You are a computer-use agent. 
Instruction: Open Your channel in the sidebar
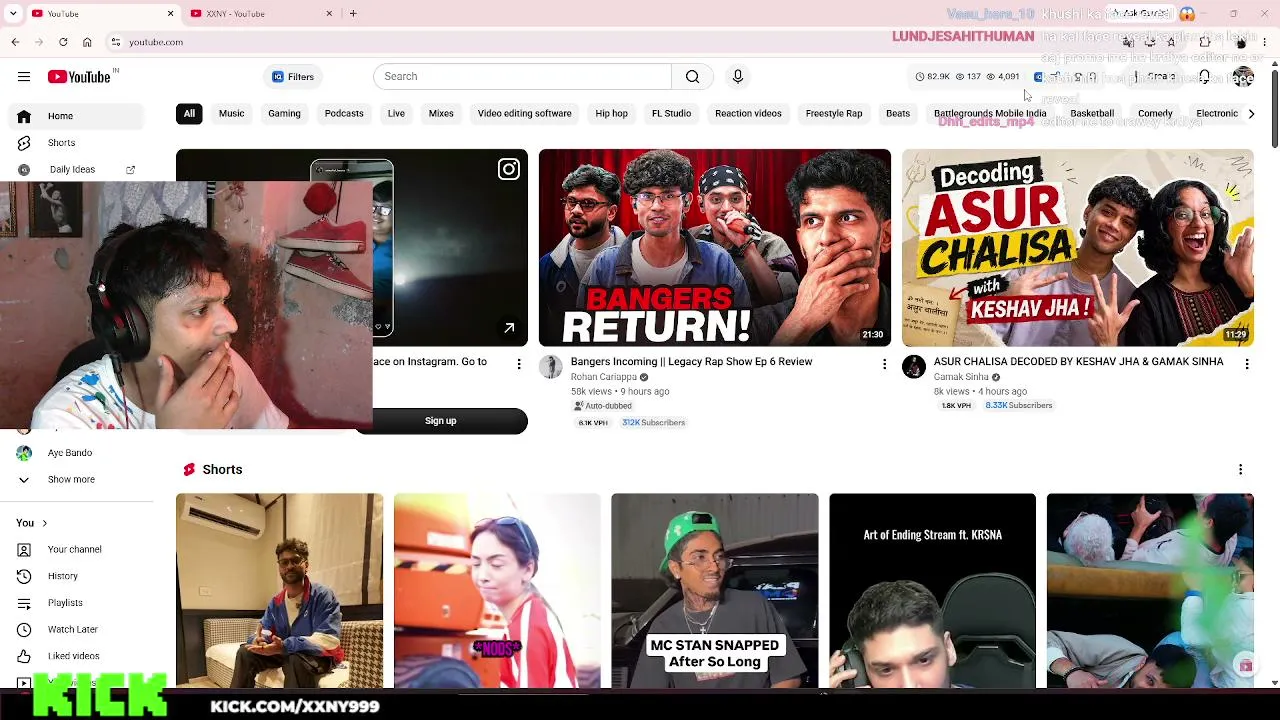77,550
